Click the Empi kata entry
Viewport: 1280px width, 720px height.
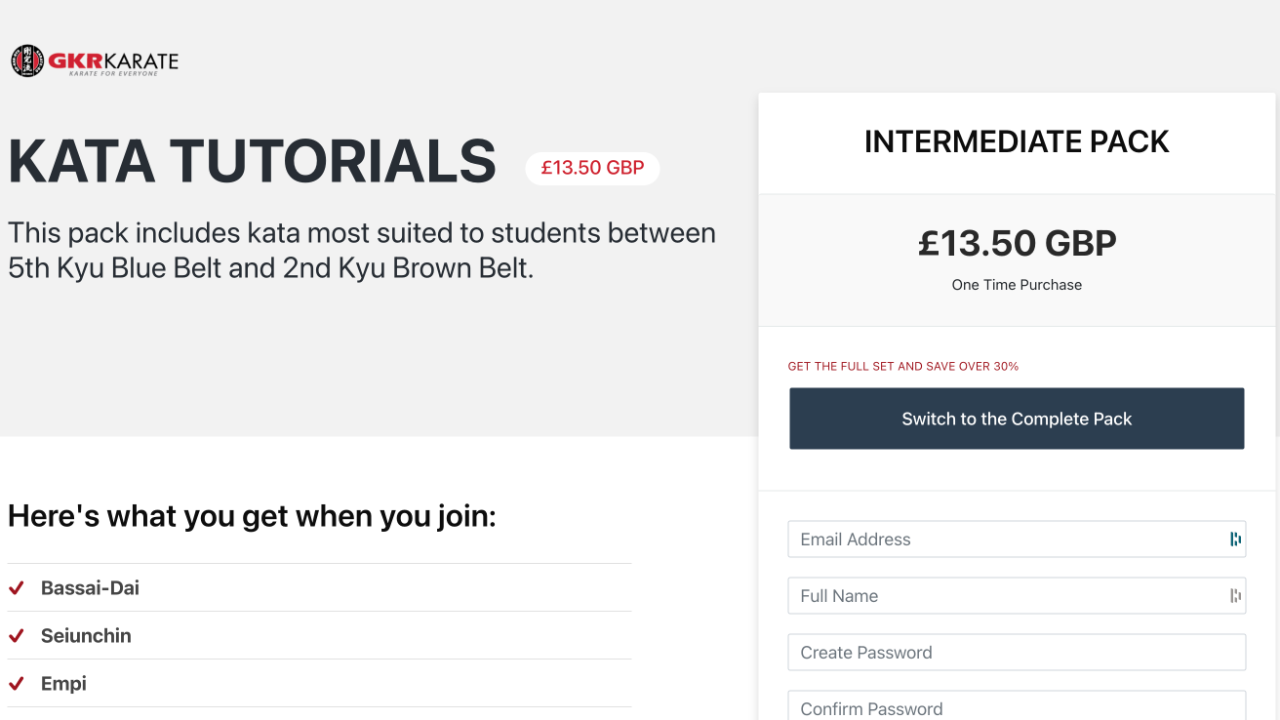point(64,684)
